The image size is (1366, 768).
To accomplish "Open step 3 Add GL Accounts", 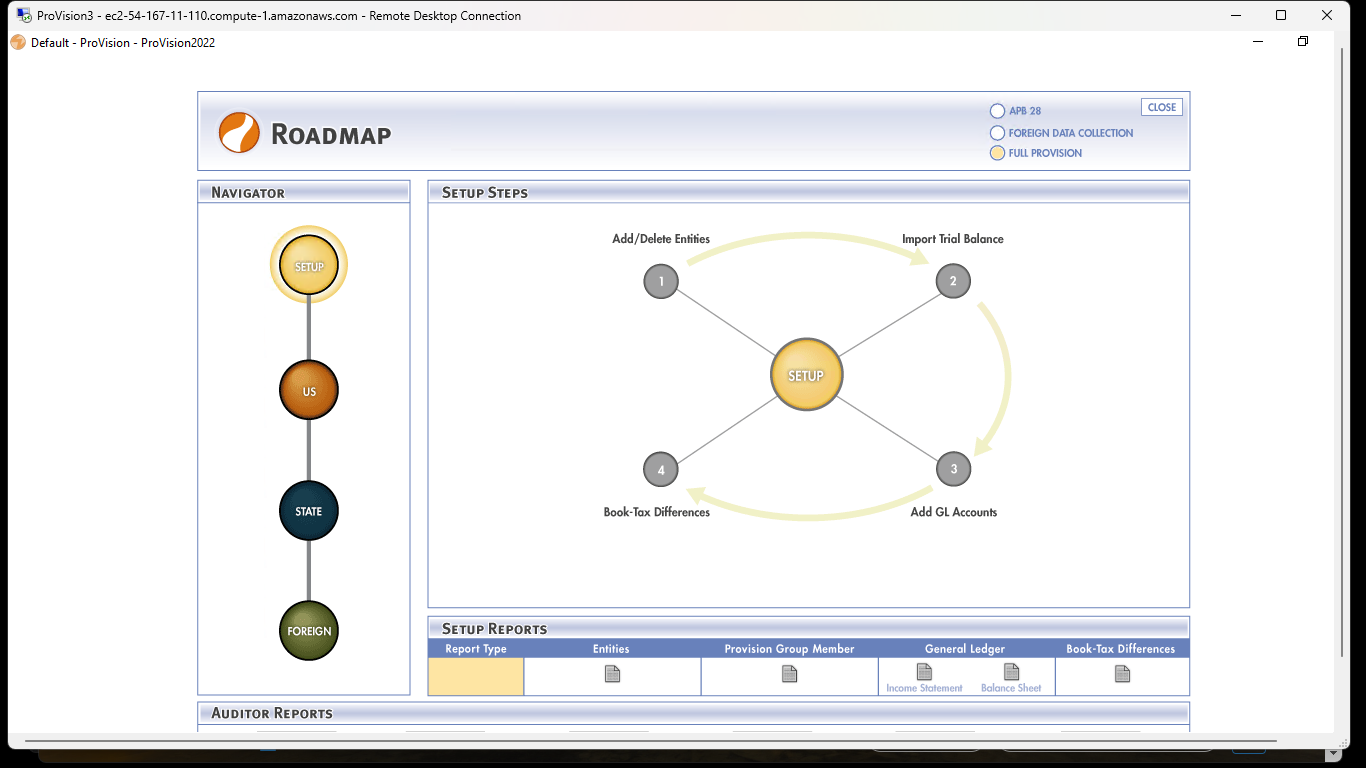I will 953,469.
